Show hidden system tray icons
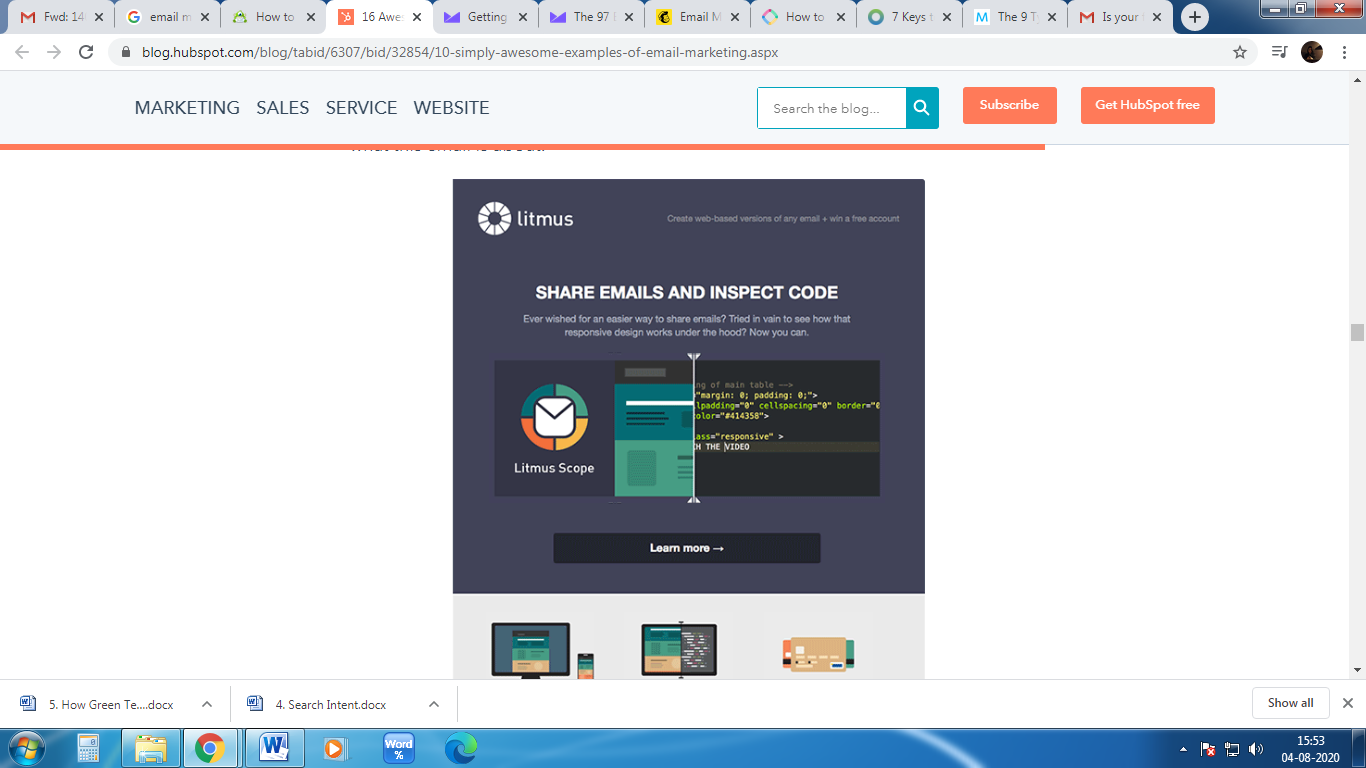 pyautogui.click(x=1183, y=749)
